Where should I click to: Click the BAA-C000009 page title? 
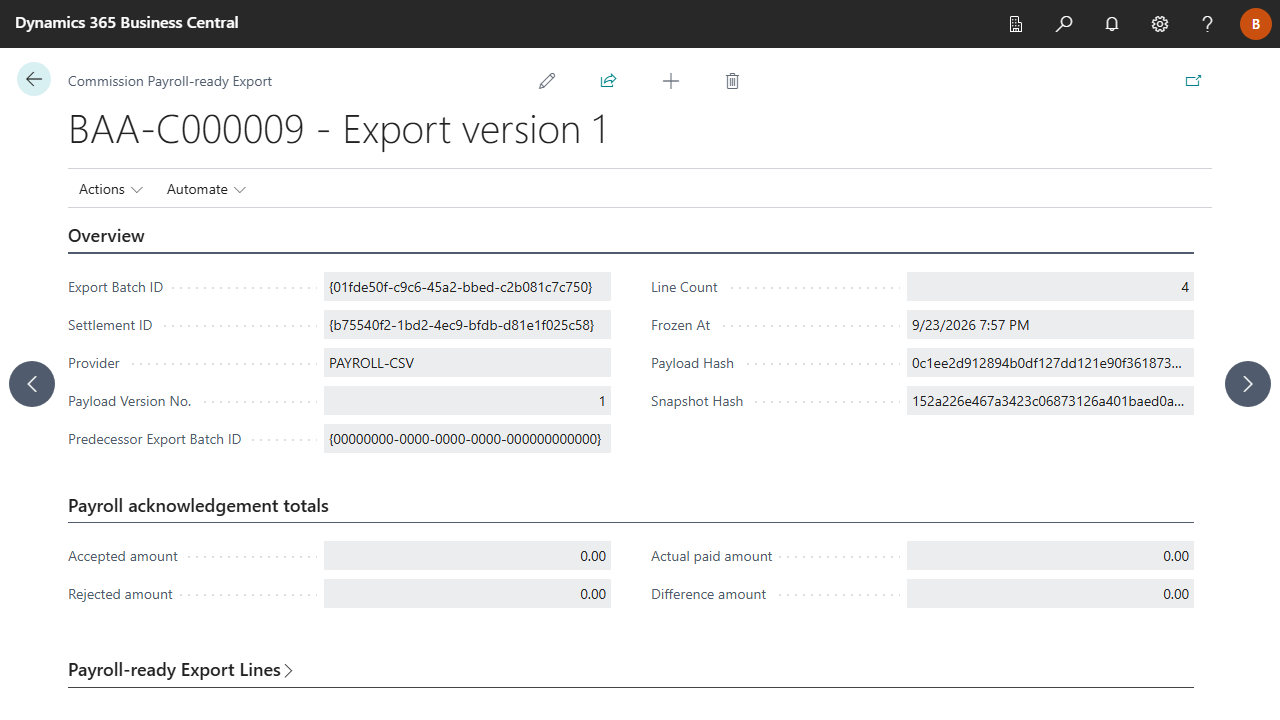click(338, 131)
